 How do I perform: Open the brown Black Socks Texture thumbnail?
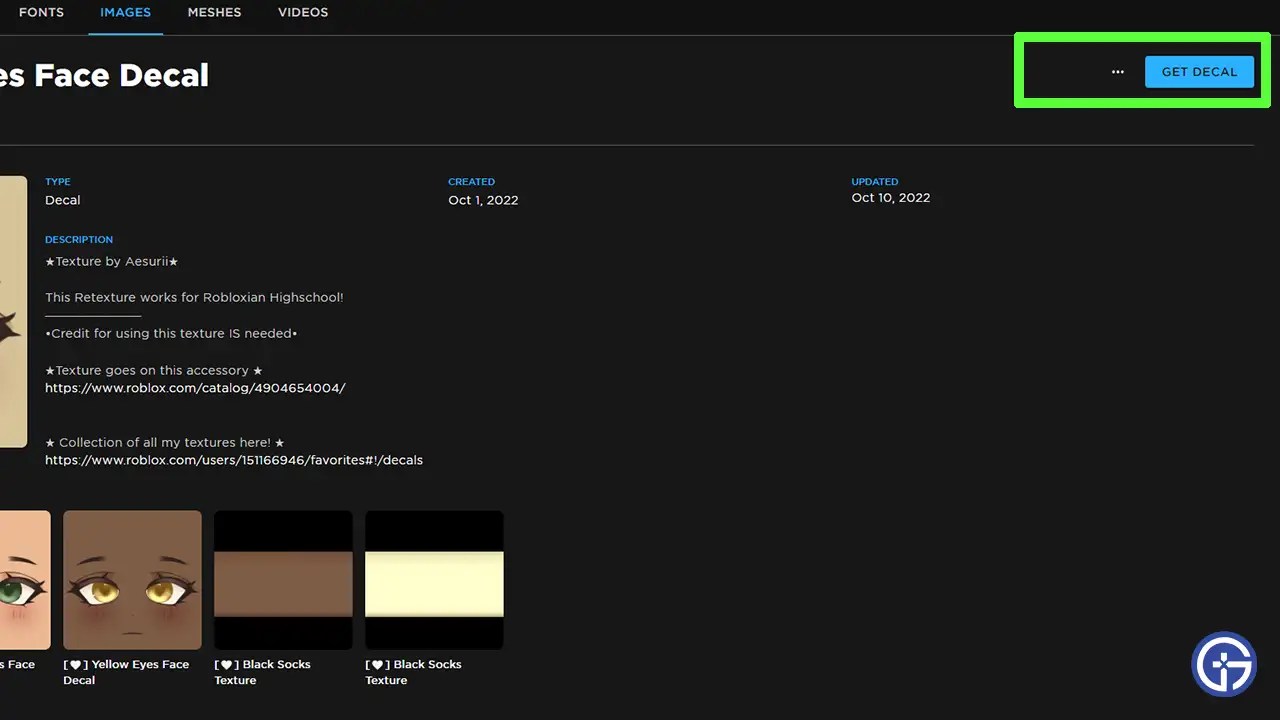click(x=283, y=580)
